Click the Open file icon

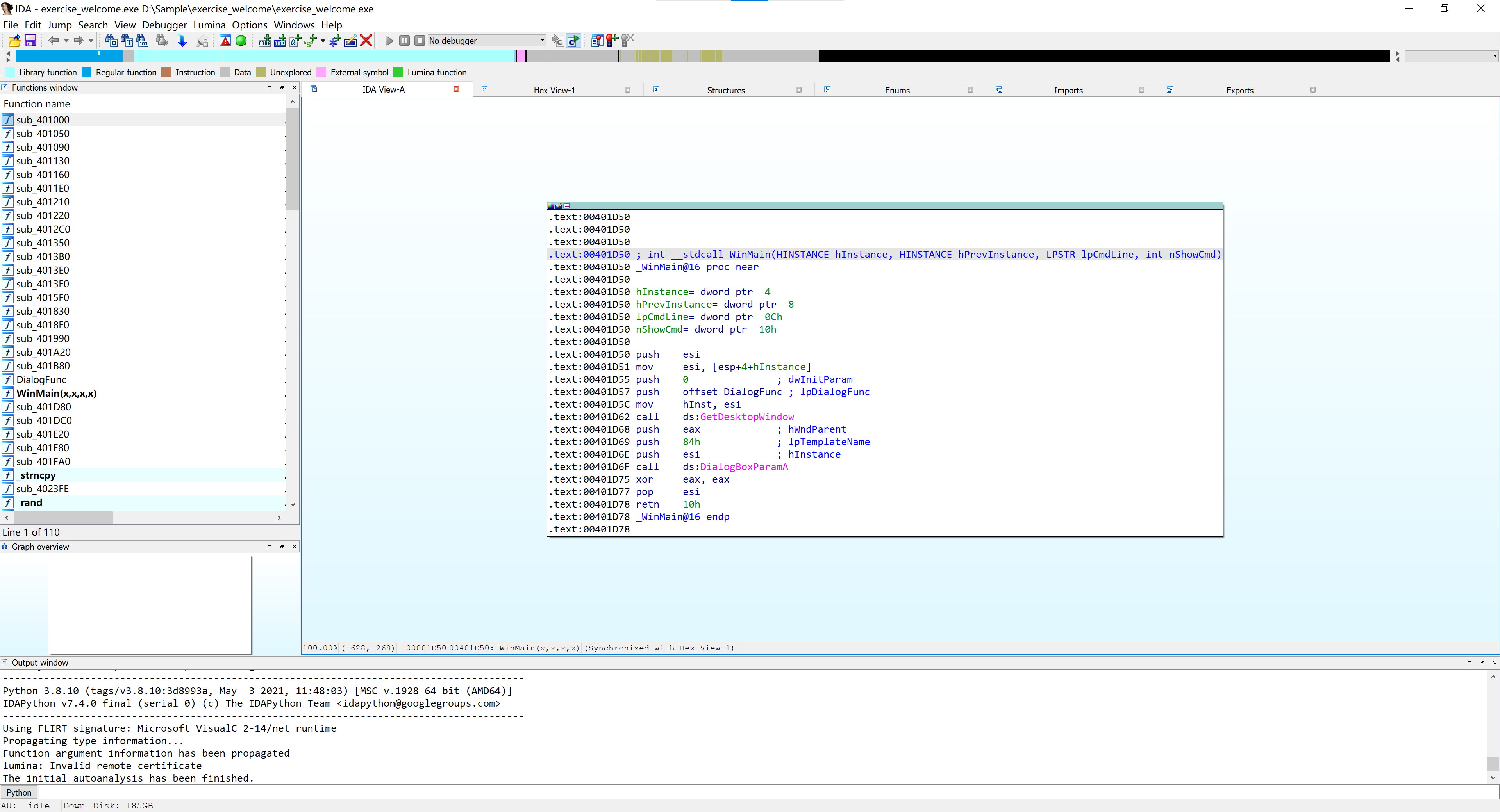click(14, 40)
